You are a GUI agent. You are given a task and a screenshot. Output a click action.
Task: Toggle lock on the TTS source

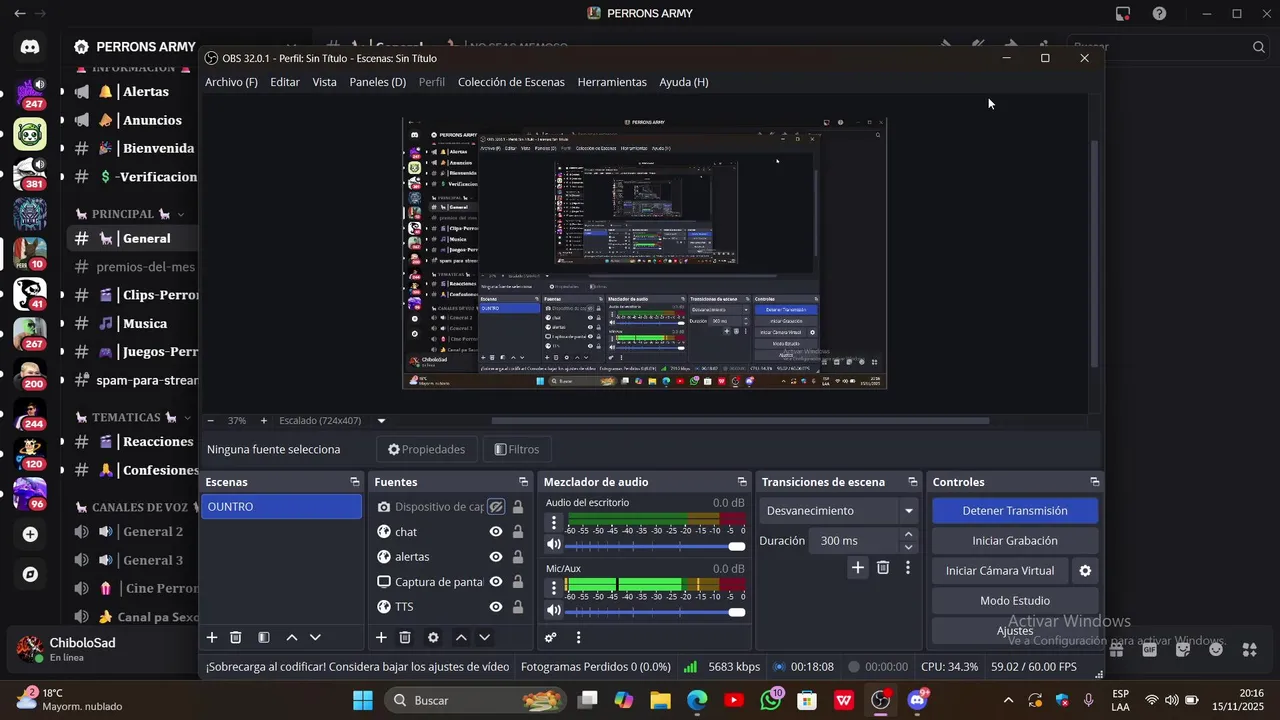[518, 607]
